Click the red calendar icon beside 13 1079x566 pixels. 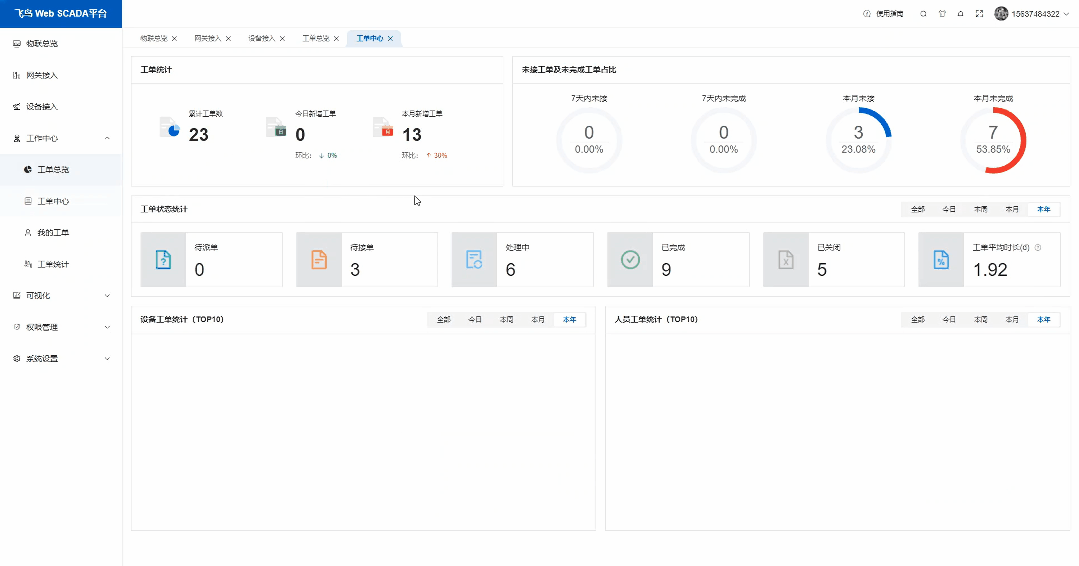pyautogui.click(x=383, y=127)
